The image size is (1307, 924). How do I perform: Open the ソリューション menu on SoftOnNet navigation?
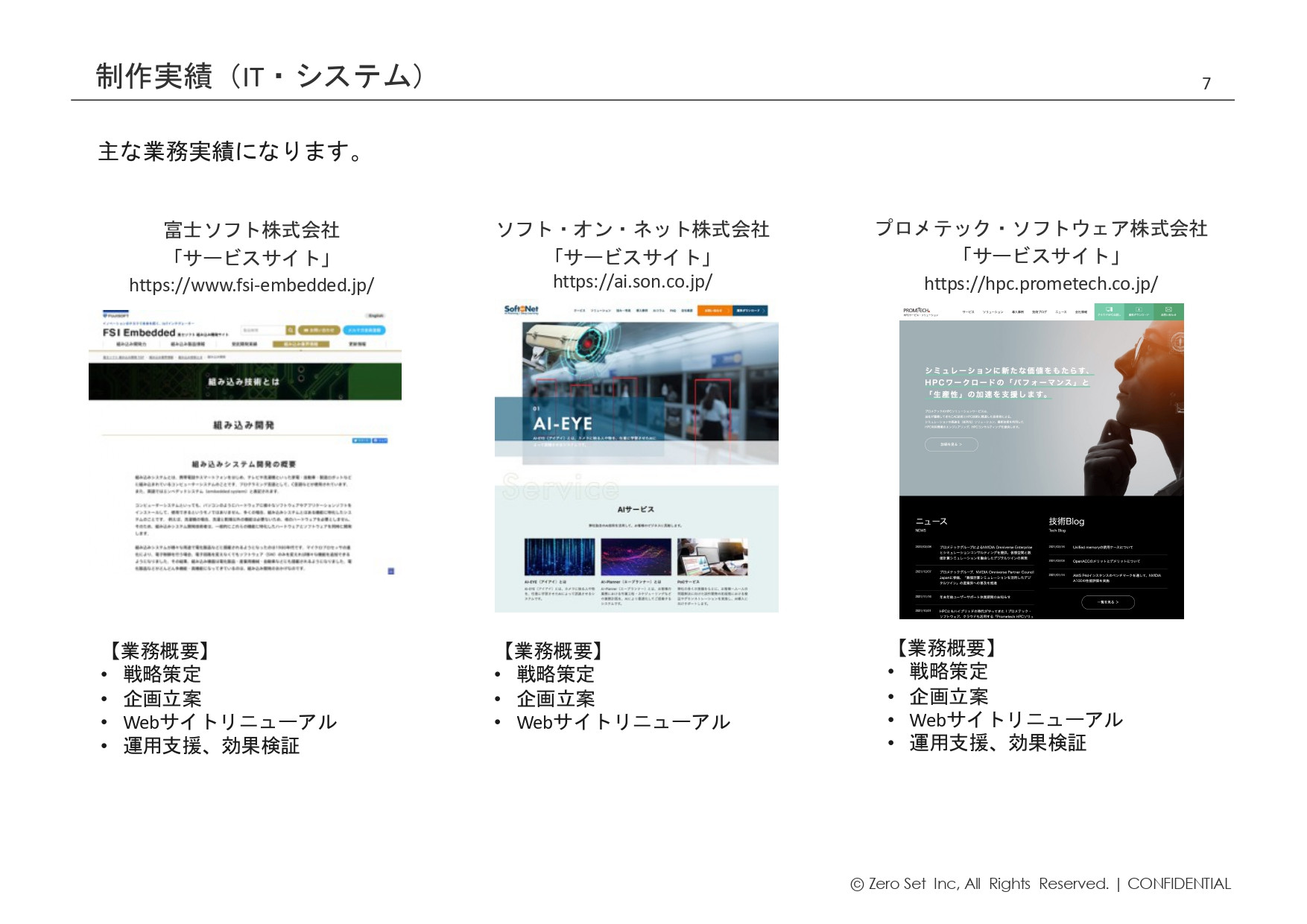tap(600, 310)
